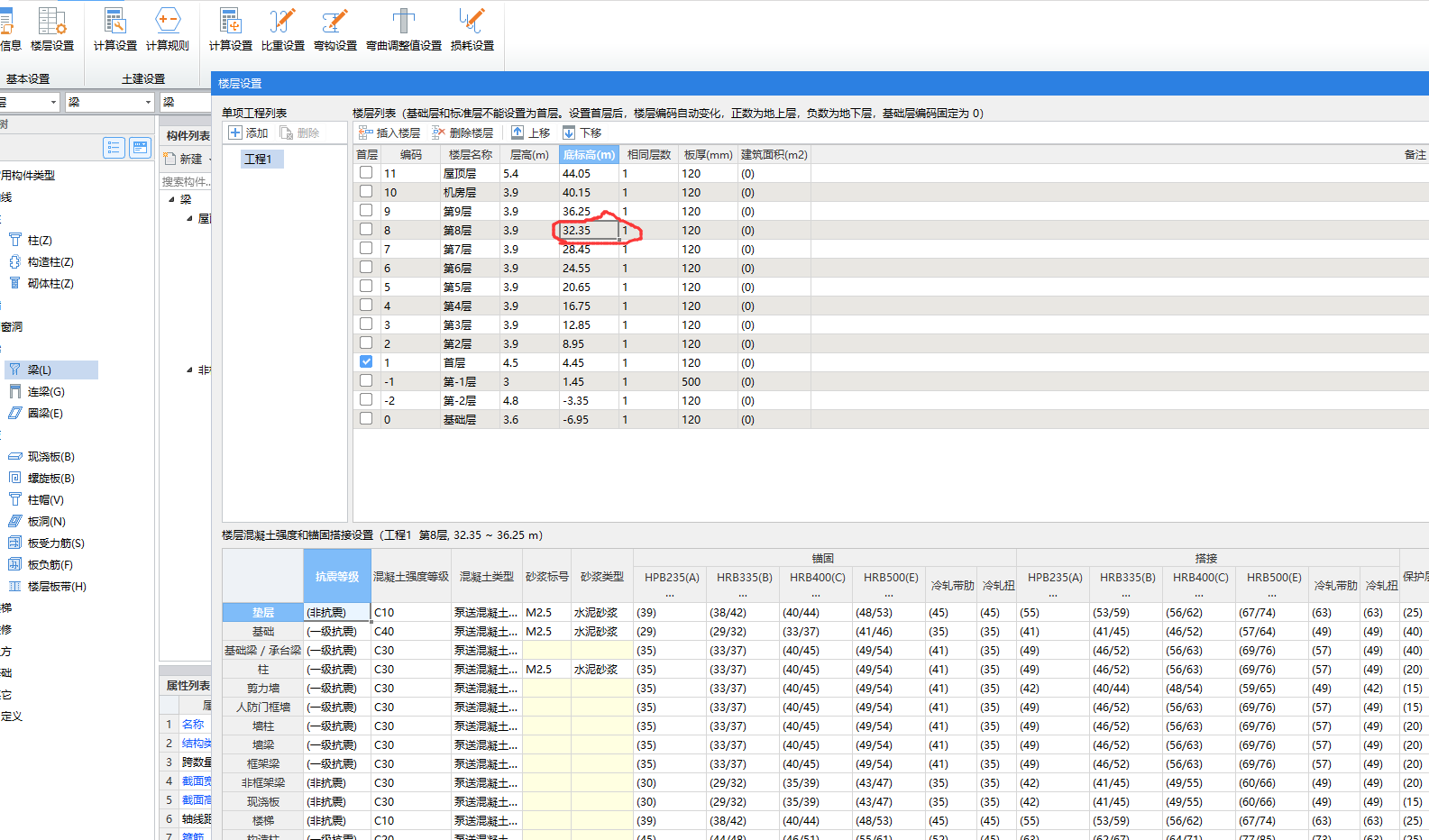Select 板负筋(F) component type
This screenshot has width=1429, height=840.
[41, 564]
